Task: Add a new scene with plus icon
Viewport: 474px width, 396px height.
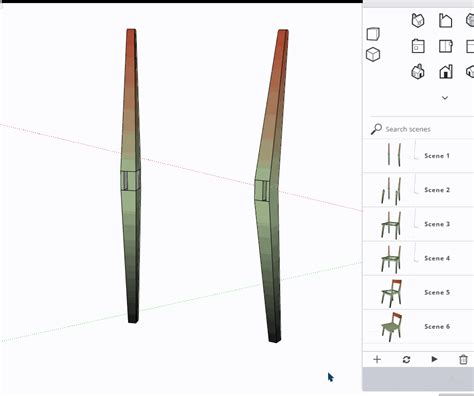Action: pos(377,359)
